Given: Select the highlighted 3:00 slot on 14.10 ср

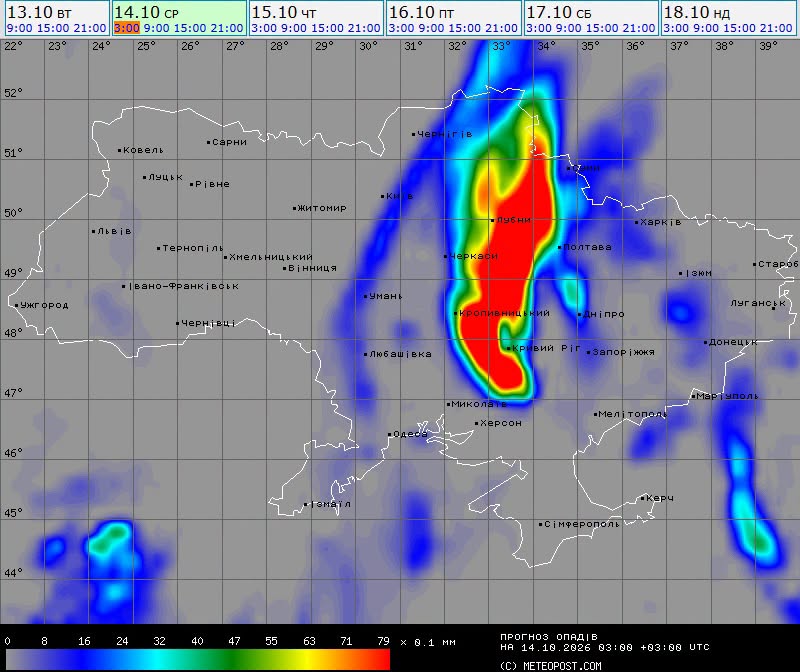Looking at the screenshot, I should click(127, 28).
